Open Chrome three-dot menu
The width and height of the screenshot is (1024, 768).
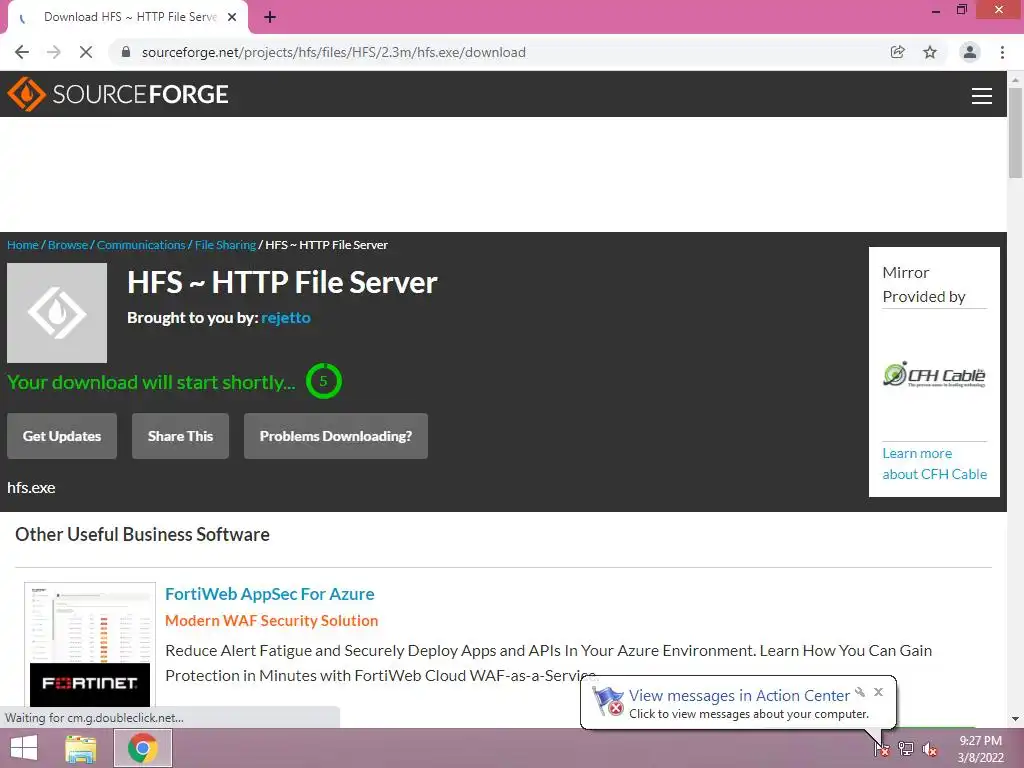tap(1002, 52)
